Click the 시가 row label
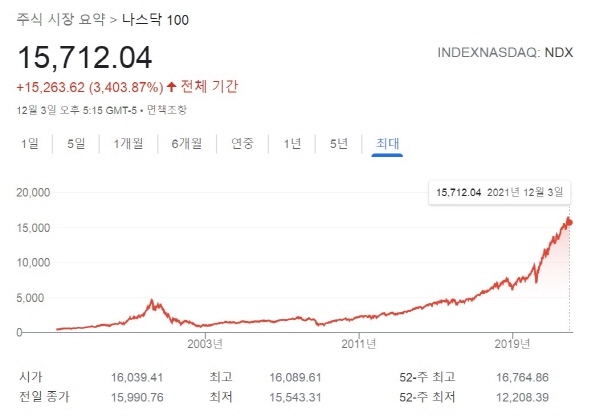 tap(31, 377)
